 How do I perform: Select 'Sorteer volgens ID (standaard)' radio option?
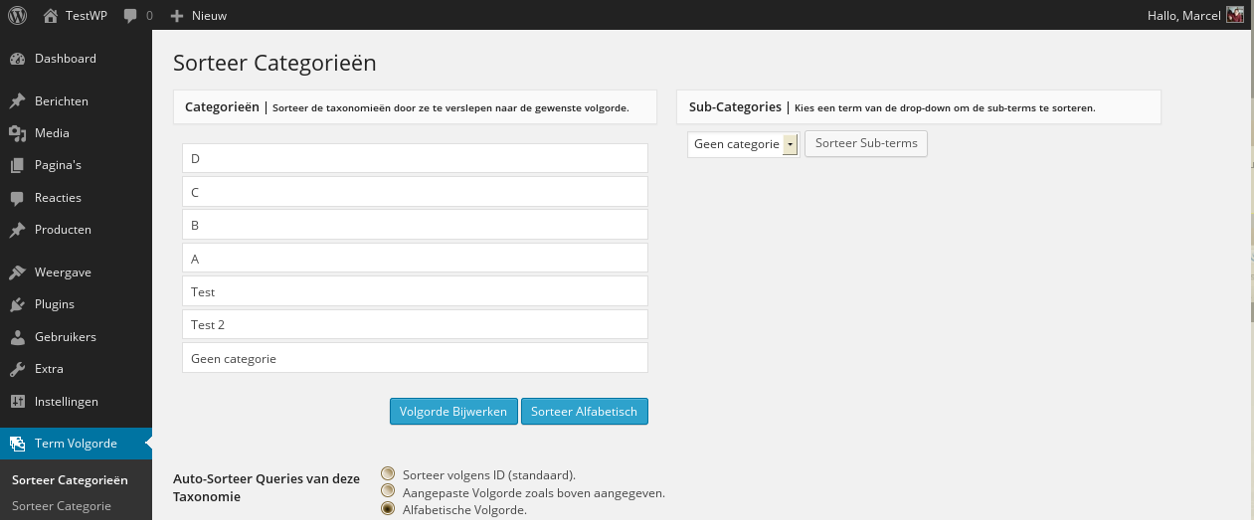pyautogui.click(x=388, y=474)
